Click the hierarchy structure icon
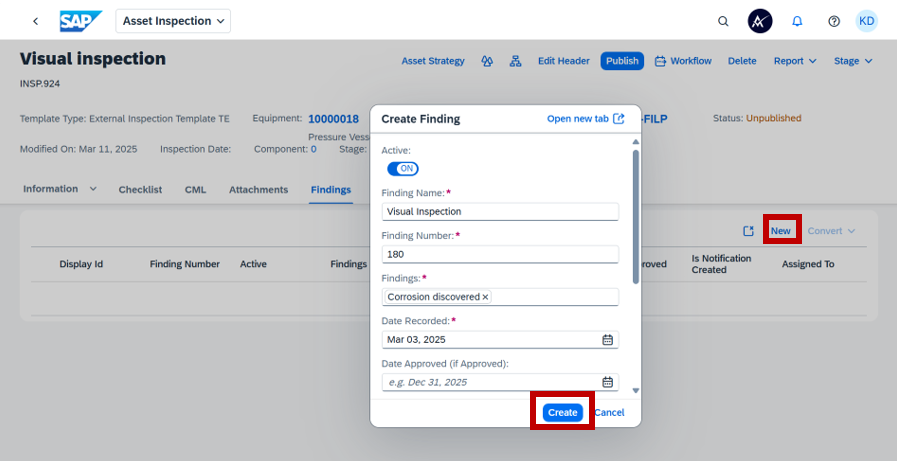 tap(515, 61)
